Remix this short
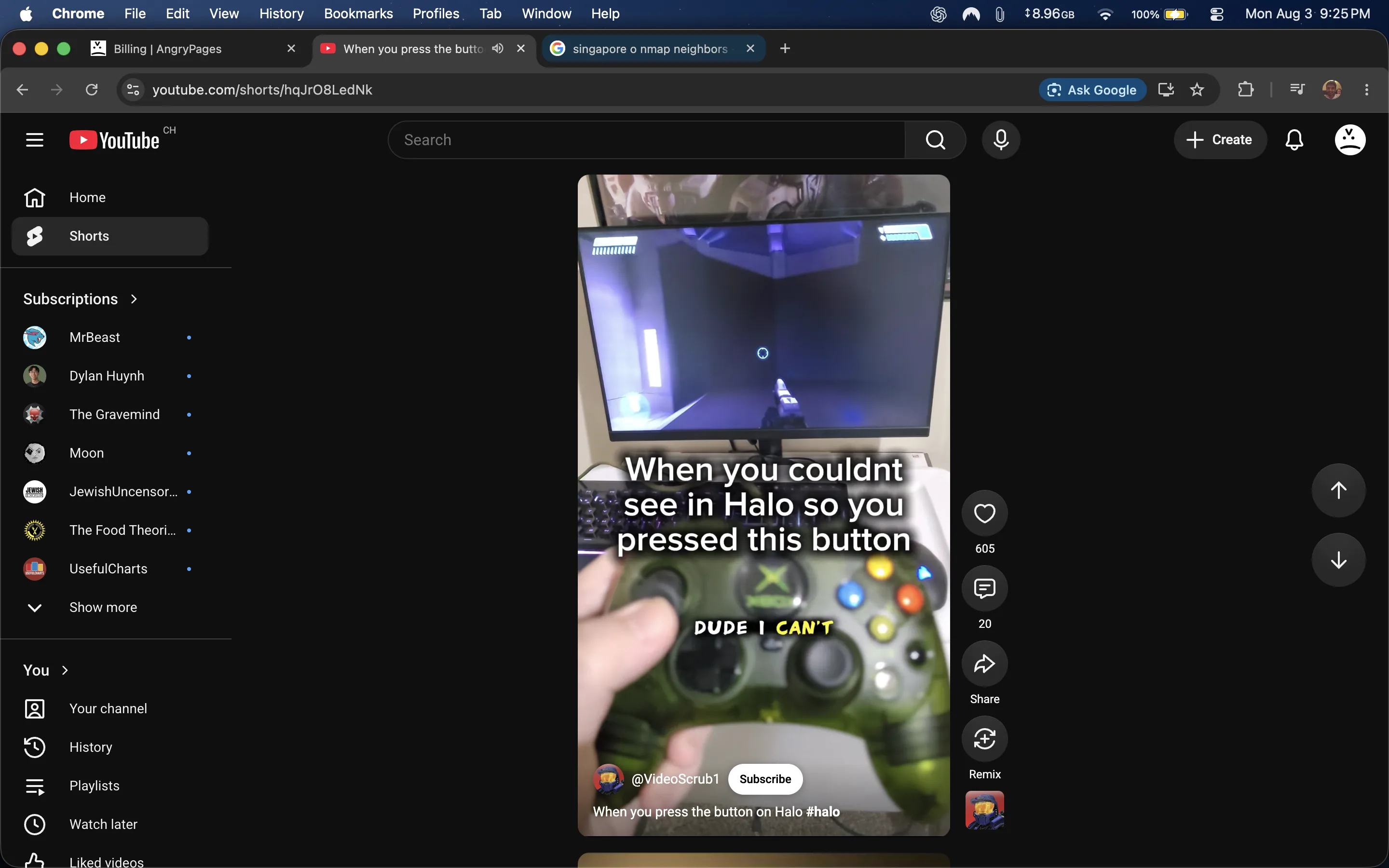 click(984, 738)
